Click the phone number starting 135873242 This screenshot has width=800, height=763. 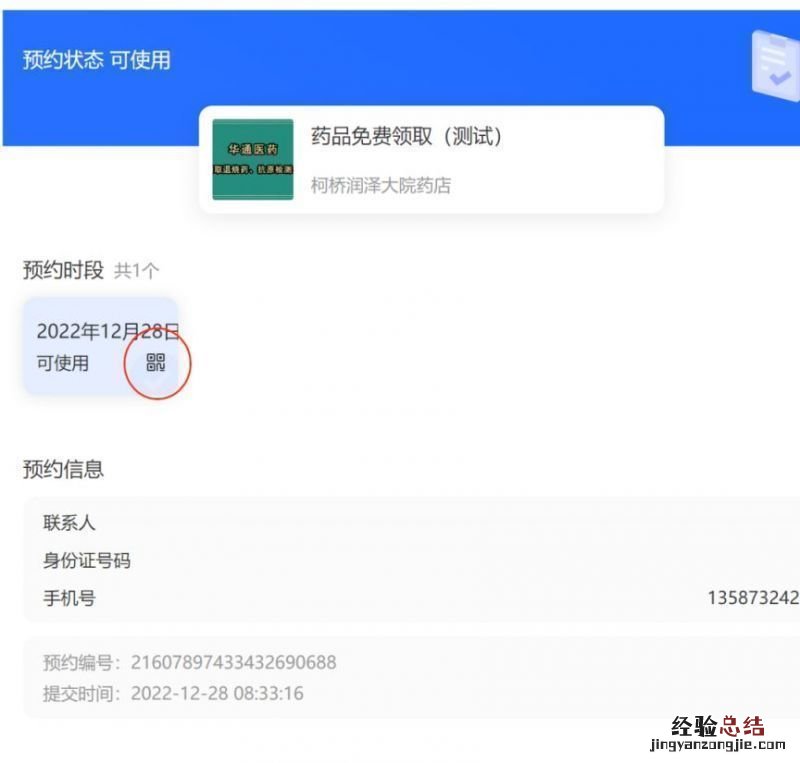click(x=754, y=597)
